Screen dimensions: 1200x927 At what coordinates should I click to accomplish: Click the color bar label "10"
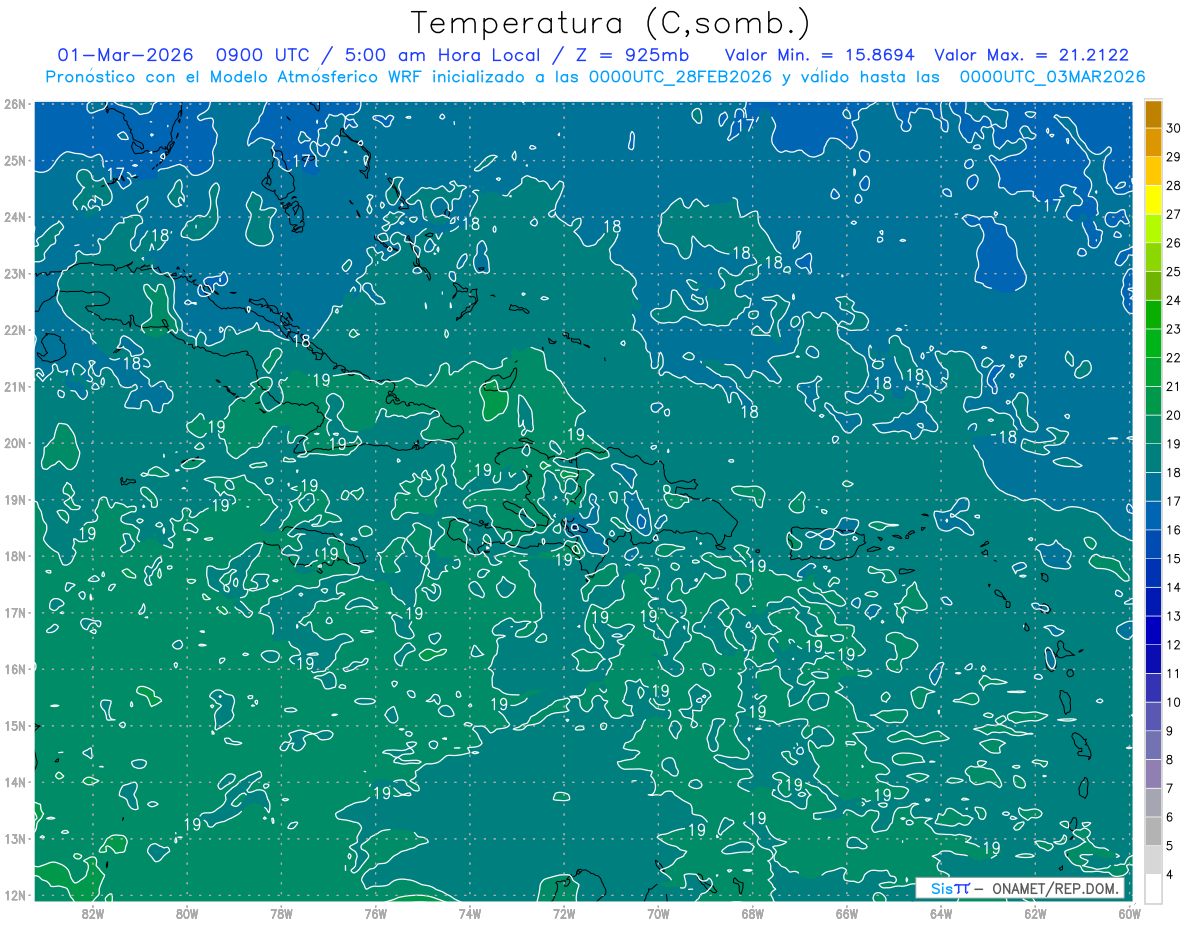coord(1174,702)
